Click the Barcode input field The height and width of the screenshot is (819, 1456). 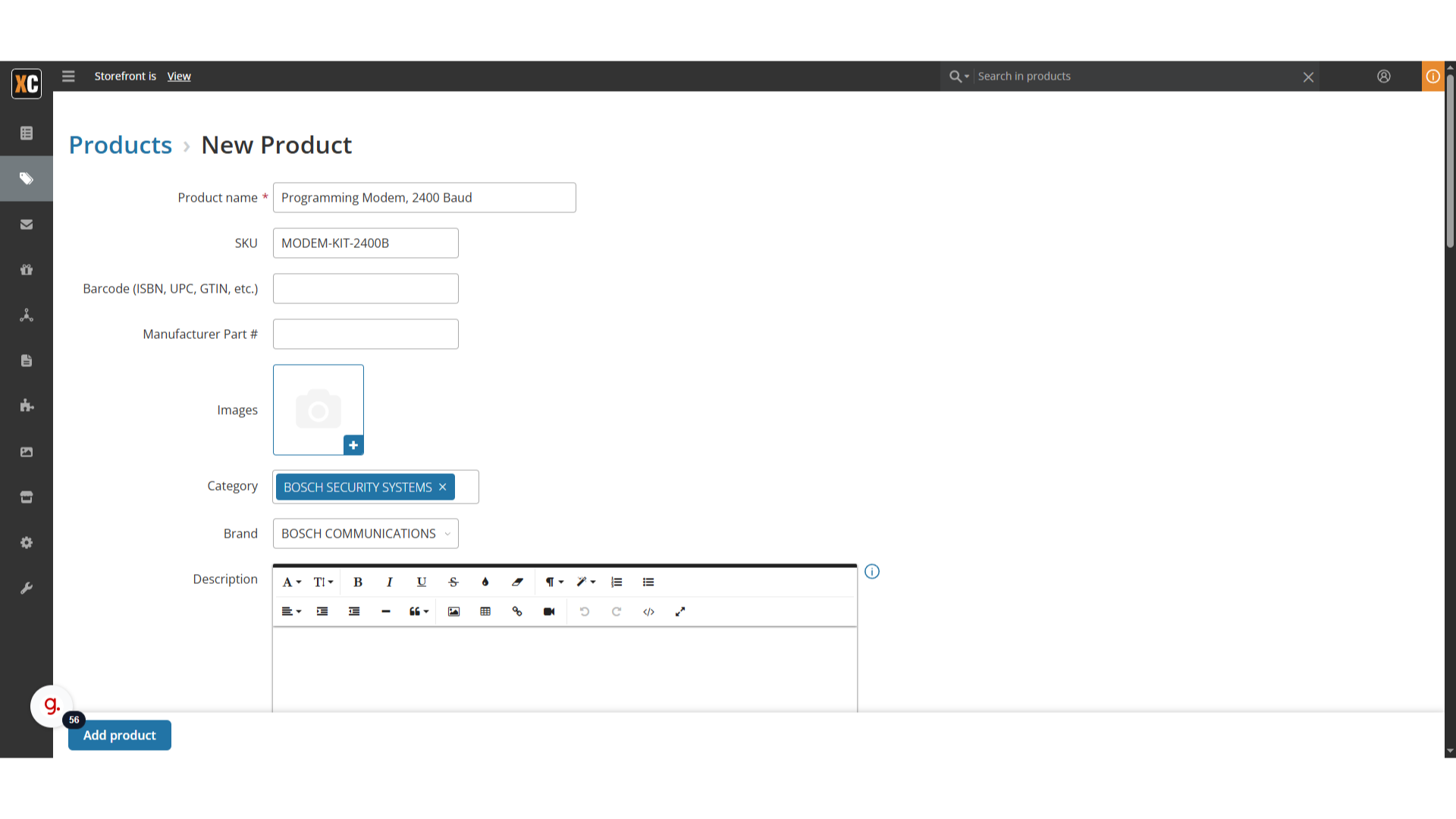coord(366,289)
